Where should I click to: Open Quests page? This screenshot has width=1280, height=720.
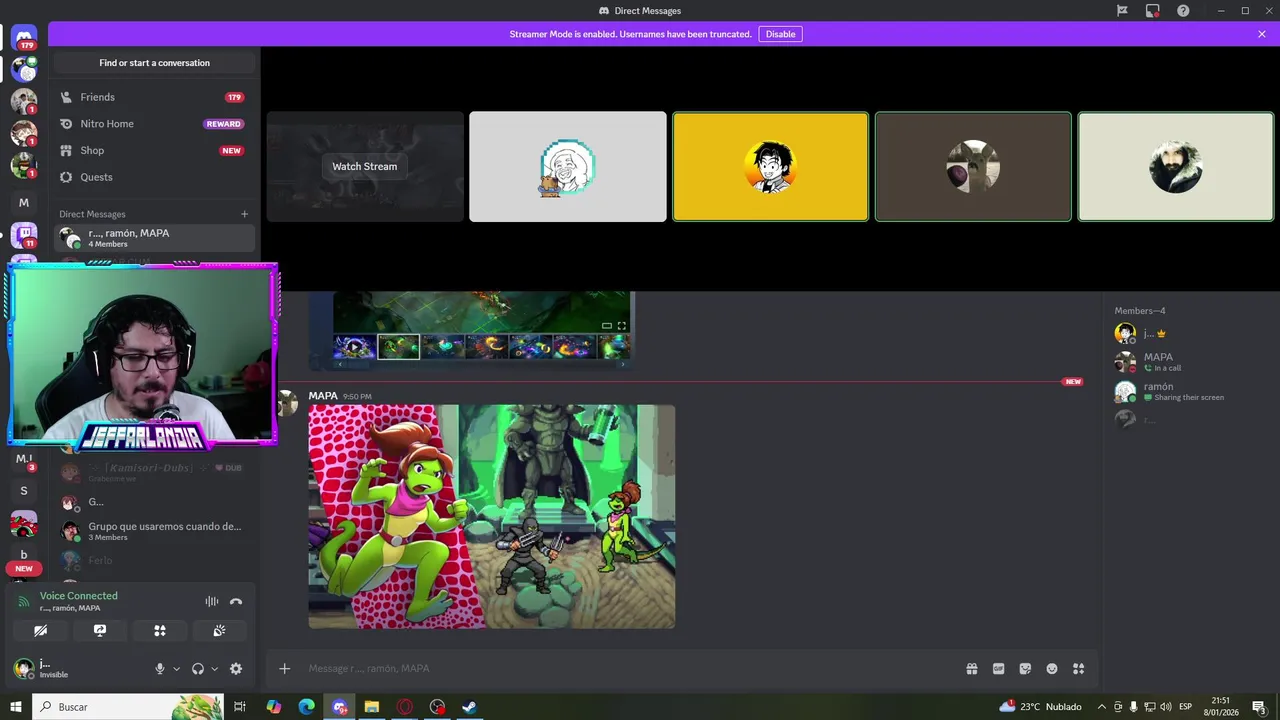pyautogui.click(x=154, y=177)
